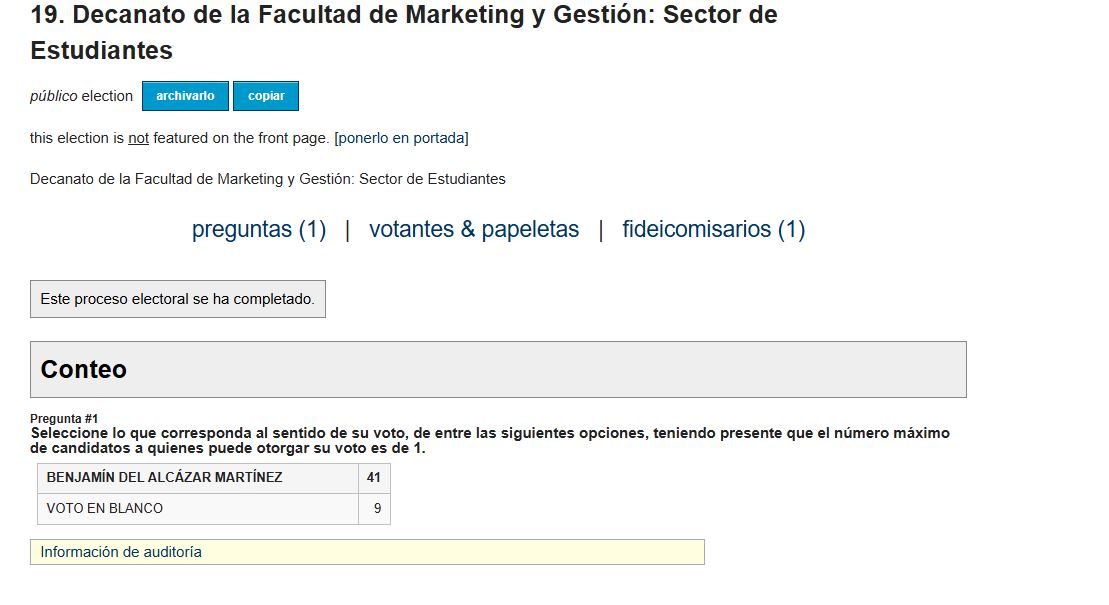Click 'featured on the front page' text
The height and width of the screenshot is (605, 1109).
(241, 138)
